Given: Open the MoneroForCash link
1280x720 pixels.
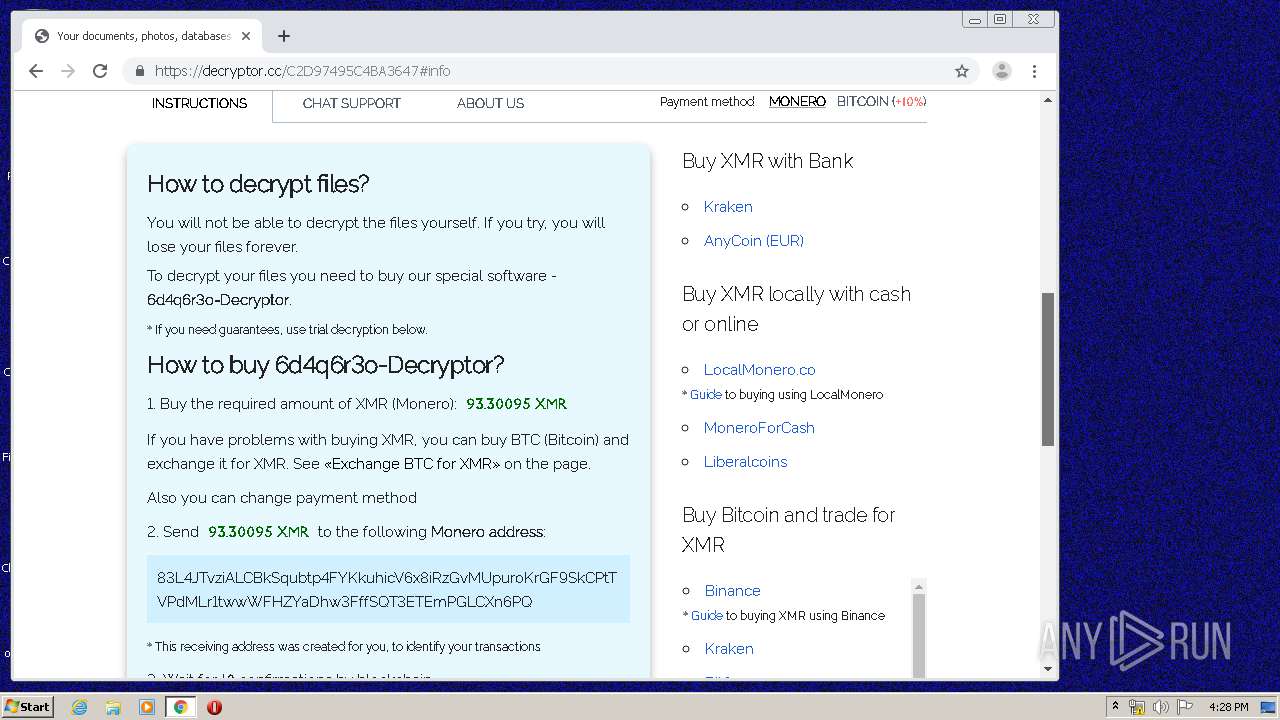Looking at the screenshot, I should point(759,428).
